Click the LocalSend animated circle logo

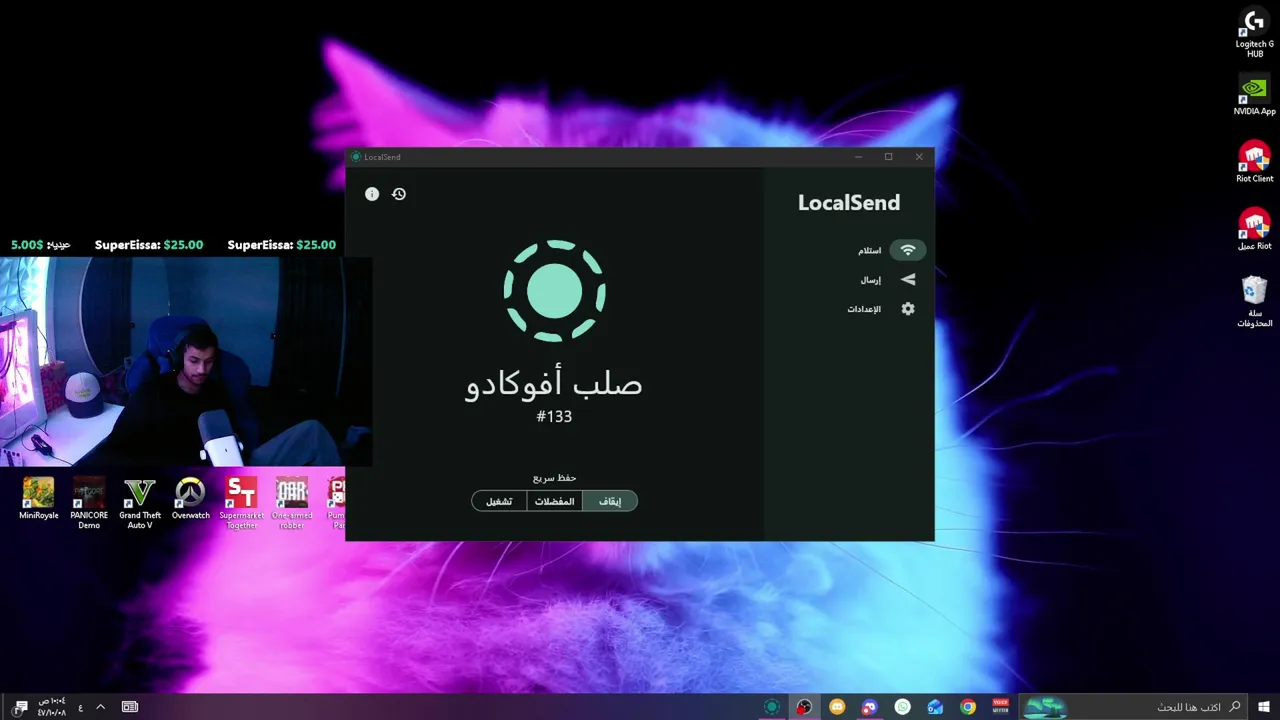point(554,291)
